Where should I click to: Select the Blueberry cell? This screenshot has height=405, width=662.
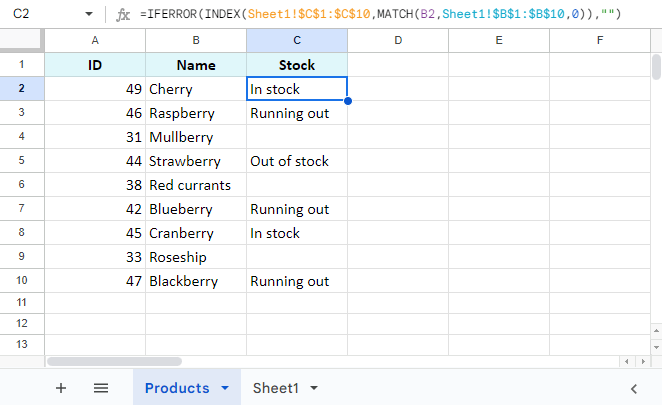tap(196, 209)
